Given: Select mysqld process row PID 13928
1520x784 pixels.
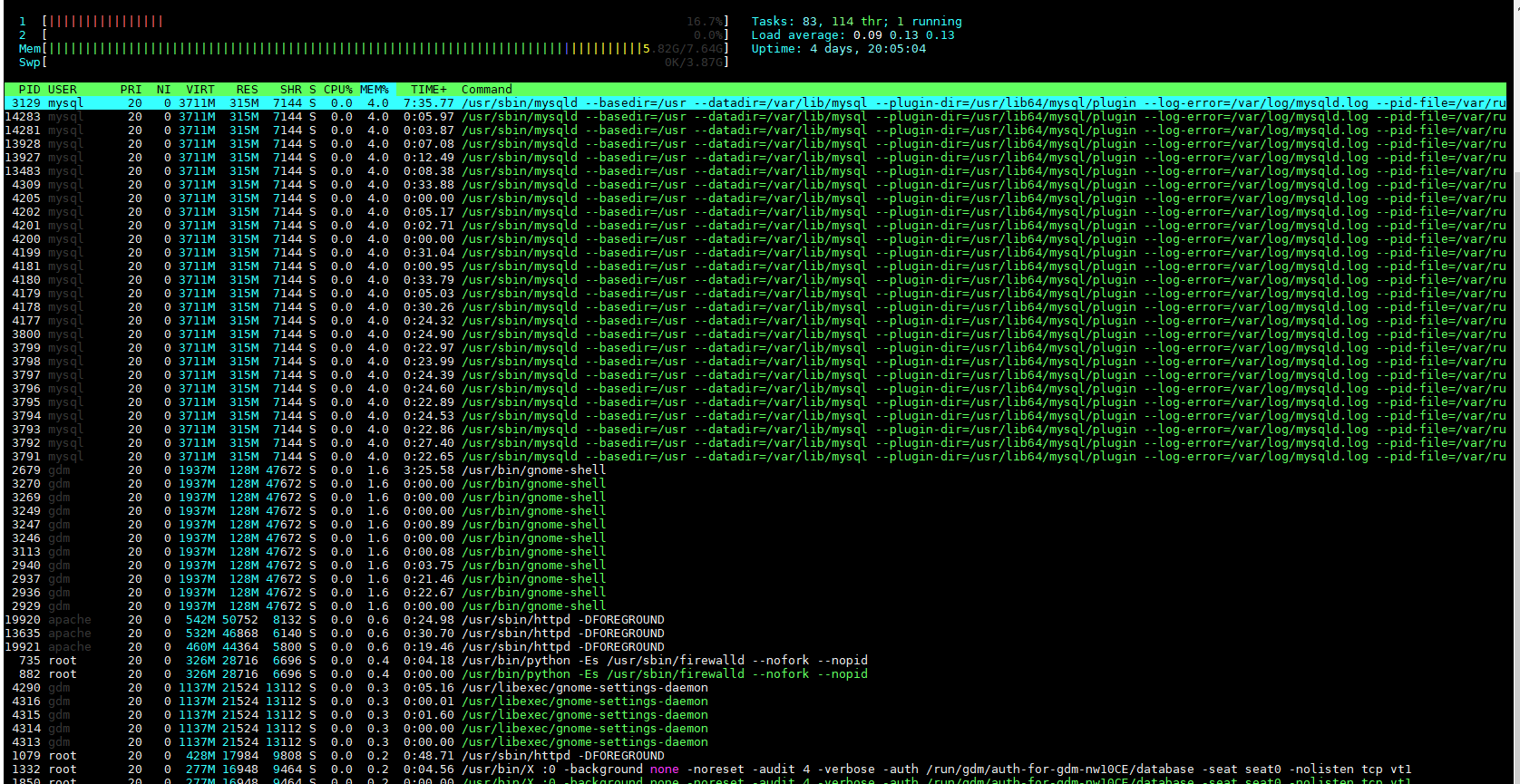Looking at the screenshot, I should (755, 144).
